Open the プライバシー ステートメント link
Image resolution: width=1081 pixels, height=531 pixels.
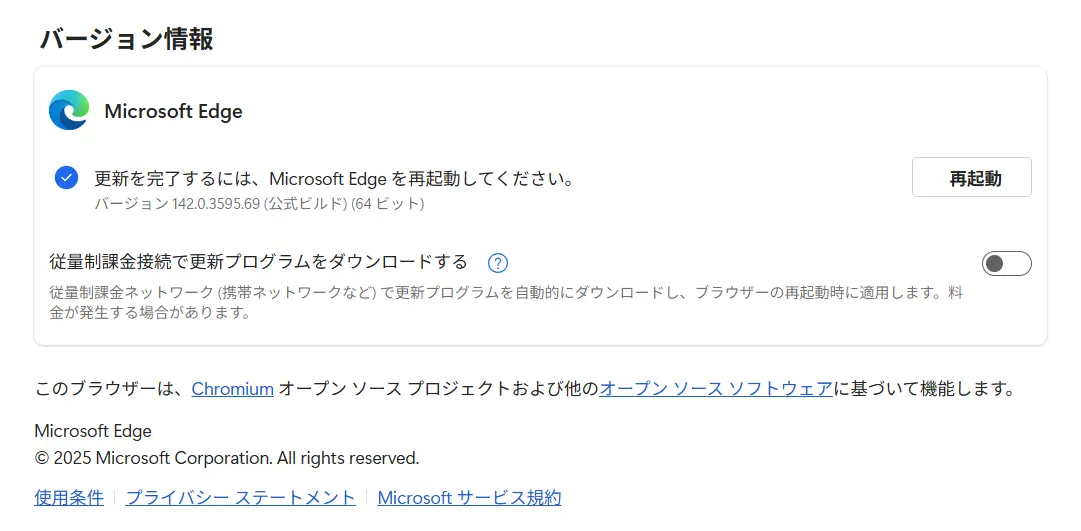(240, 497)
